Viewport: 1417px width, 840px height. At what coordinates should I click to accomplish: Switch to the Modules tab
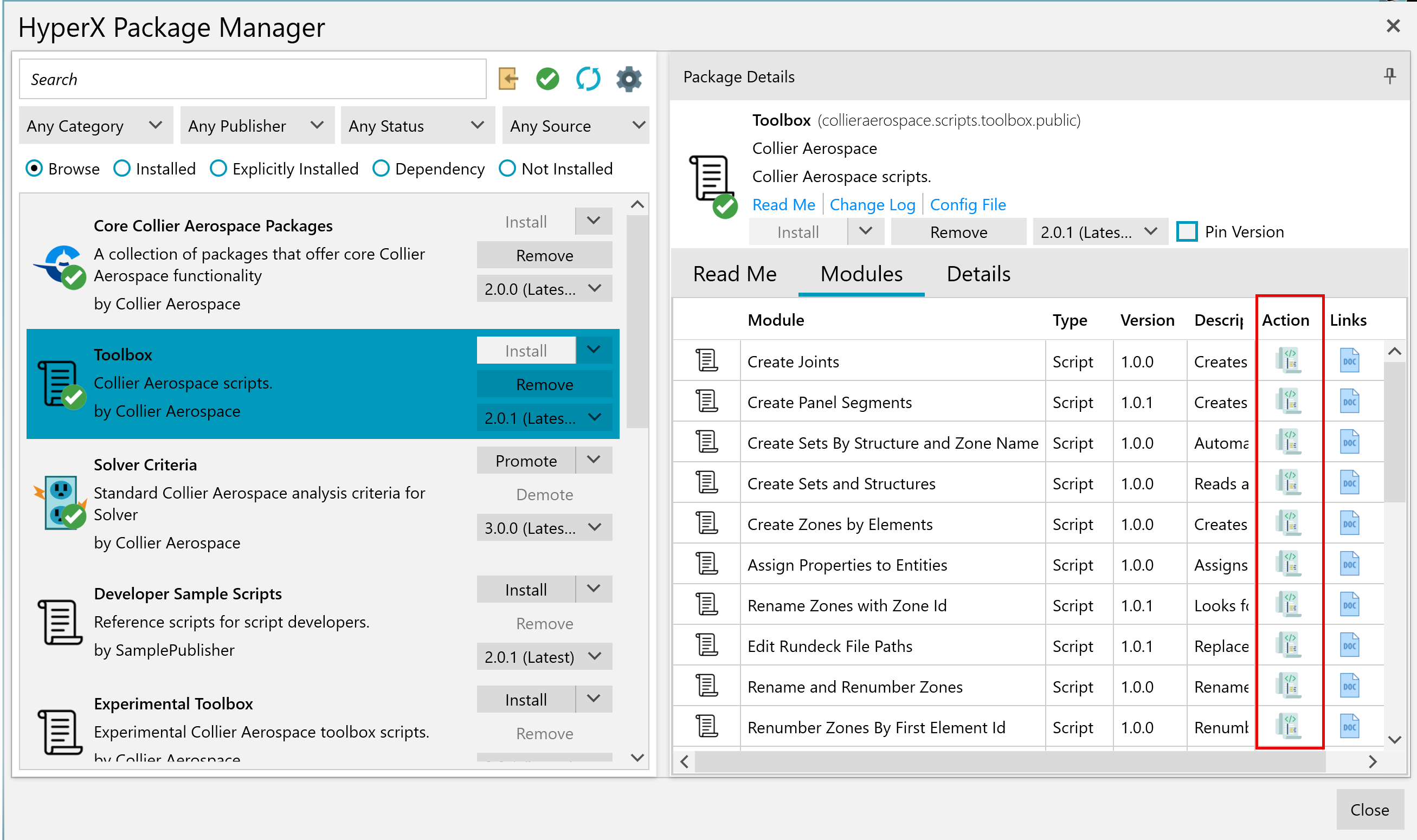pyautogui.click(x=861, y=274)
